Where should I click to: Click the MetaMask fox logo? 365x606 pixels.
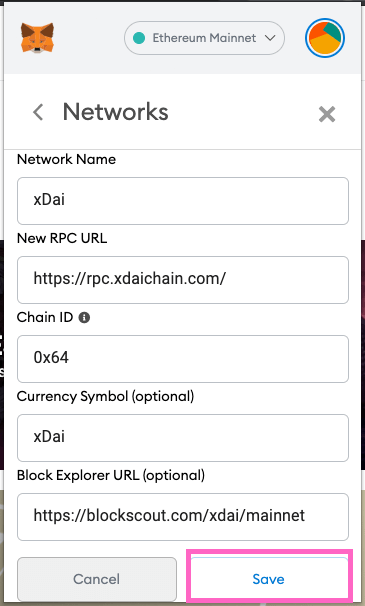pyautogui.click(x=37, y=38)
